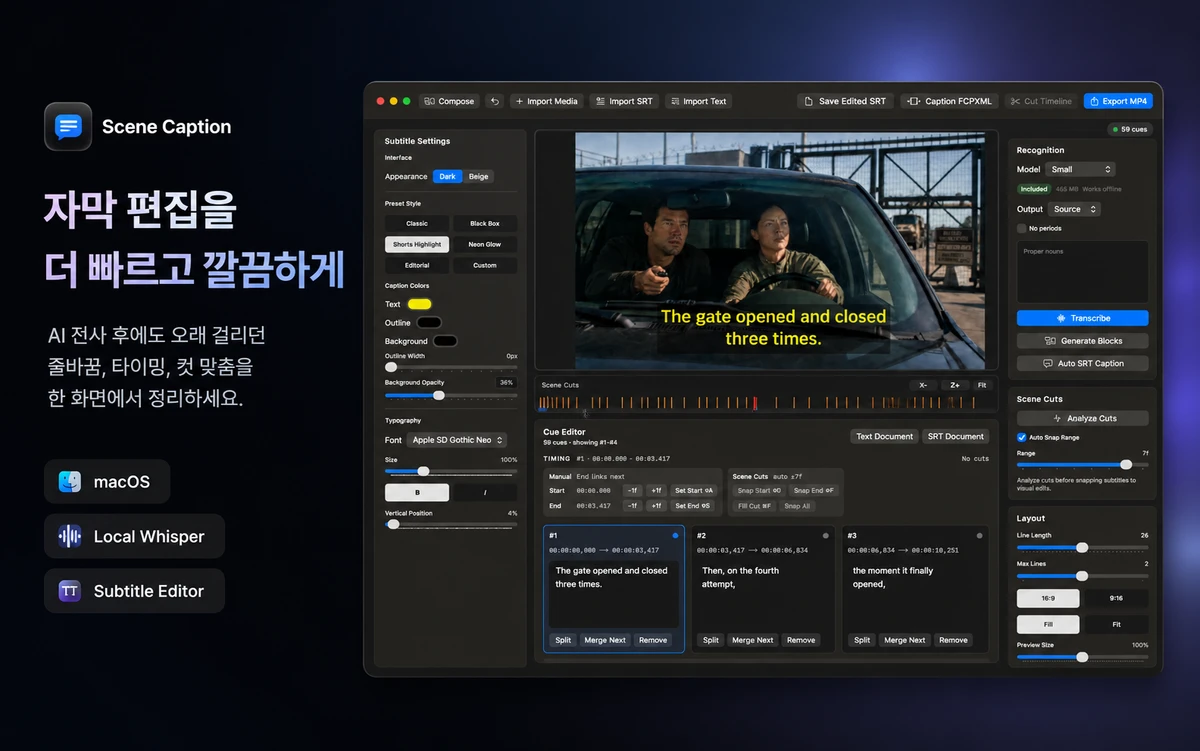The width and height of the screenshot is (1200, 751).
Task: Select 9:16 aspect ratio
Action: pyautogui.click(x=1116, y=598)
